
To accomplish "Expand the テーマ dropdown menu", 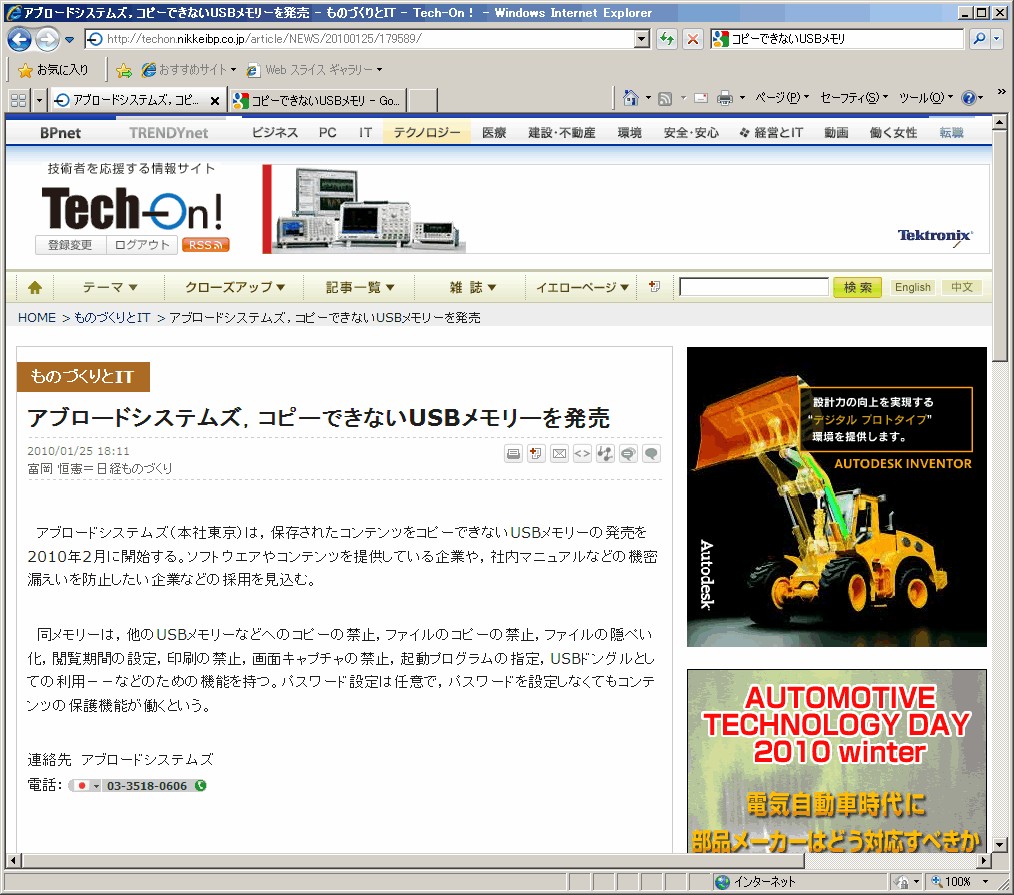I will coord(109,287).
